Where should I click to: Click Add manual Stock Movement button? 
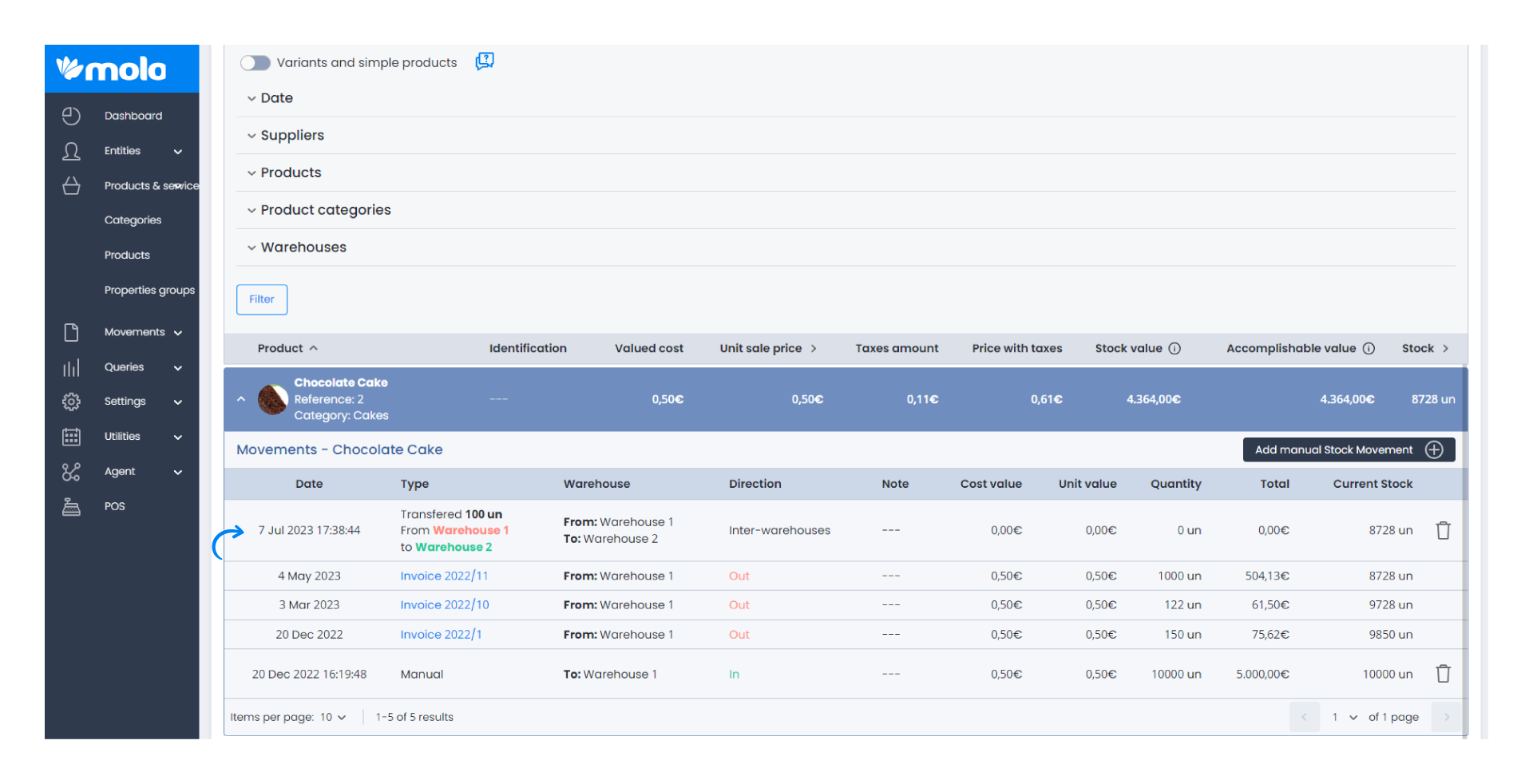[1349, 449]
